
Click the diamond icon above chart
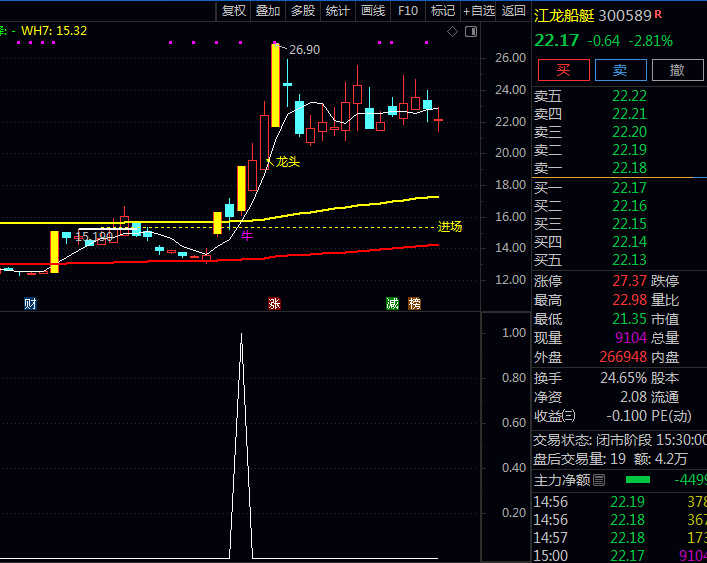[452, 32]
